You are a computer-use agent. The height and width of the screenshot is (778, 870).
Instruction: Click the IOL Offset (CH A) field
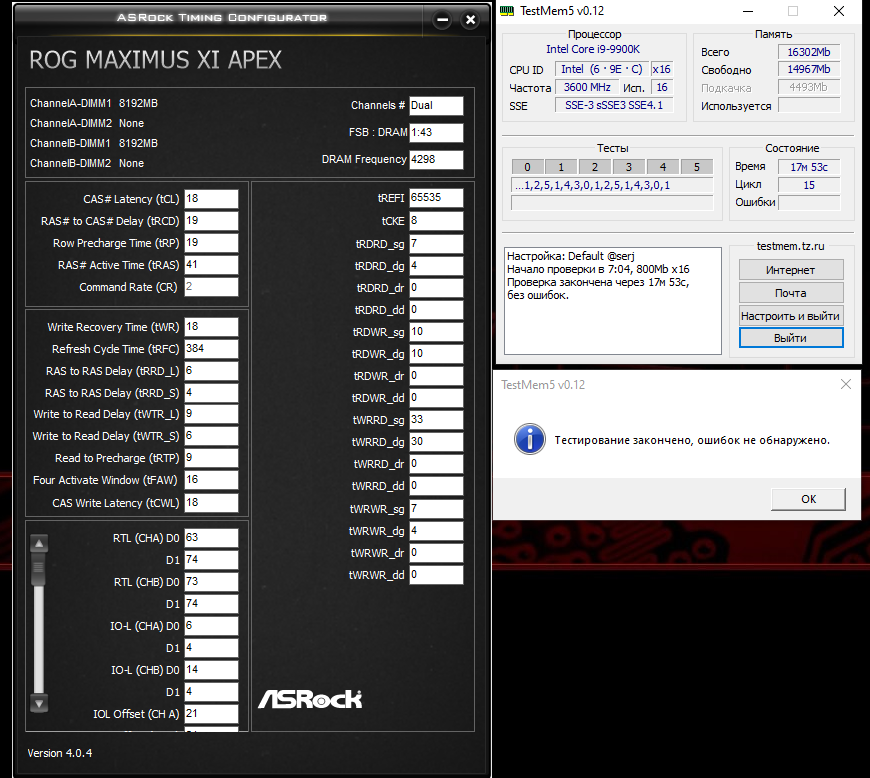point(211,714)
